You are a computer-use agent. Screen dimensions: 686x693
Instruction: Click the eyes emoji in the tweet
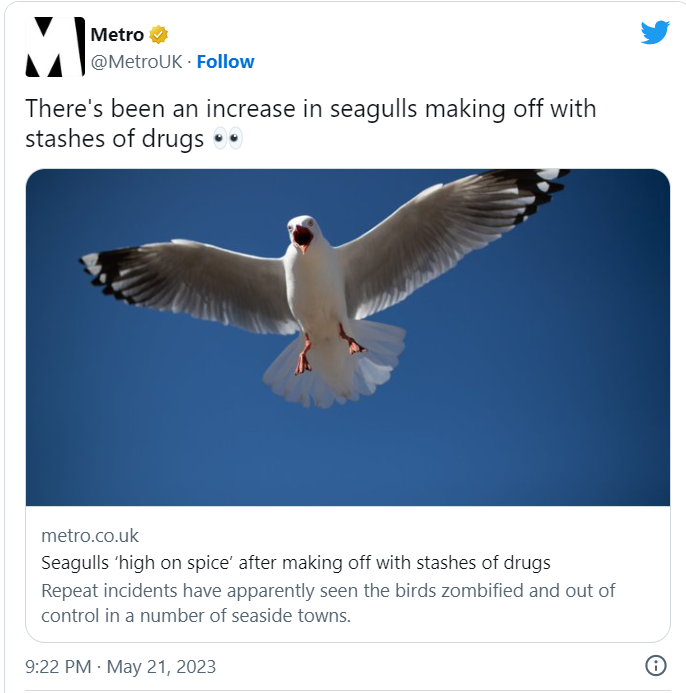(x=228, y=139)
